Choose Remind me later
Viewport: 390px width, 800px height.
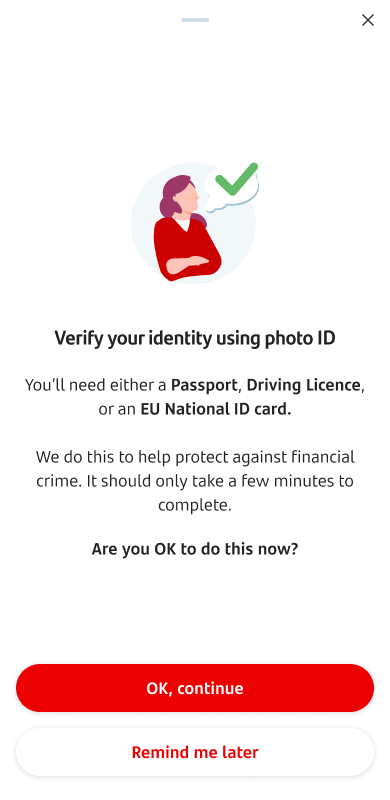point(195,752)
